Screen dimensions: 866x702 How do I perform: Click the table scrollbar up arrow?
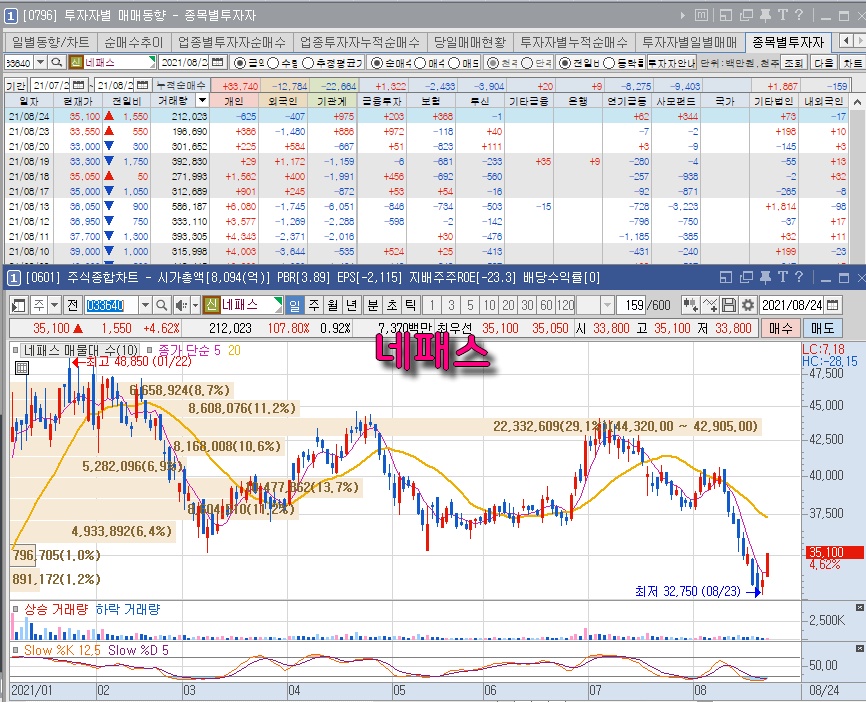(857, 102)
